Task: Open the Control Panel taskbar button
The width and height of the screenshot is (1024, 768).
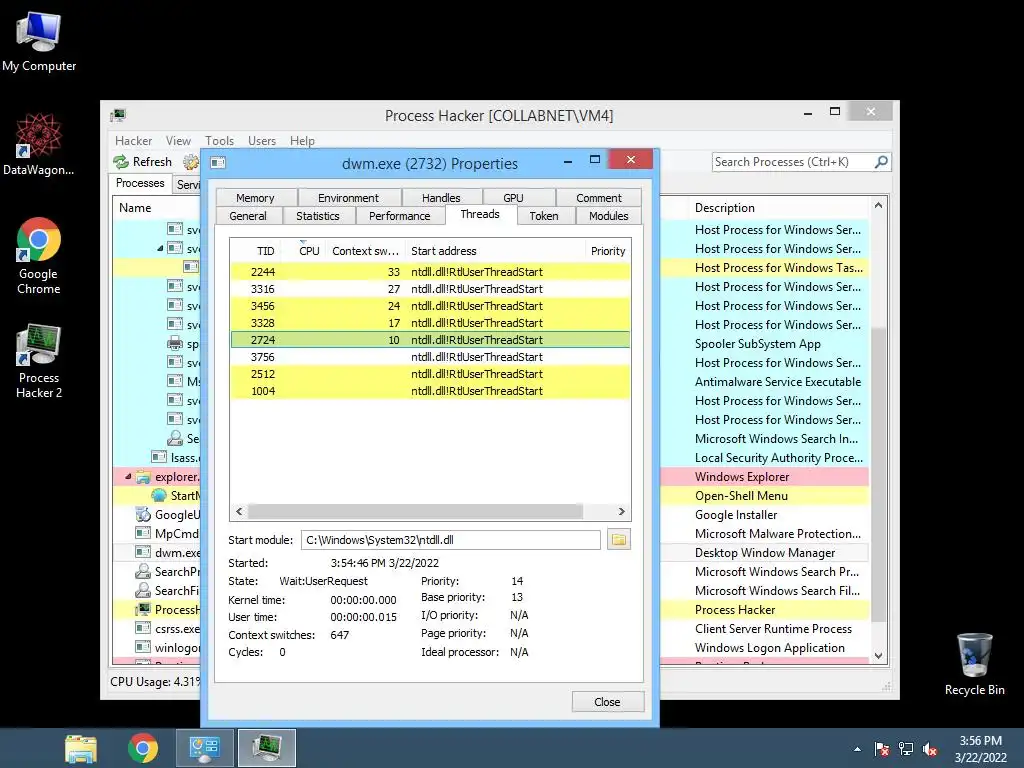Action: 204,748
